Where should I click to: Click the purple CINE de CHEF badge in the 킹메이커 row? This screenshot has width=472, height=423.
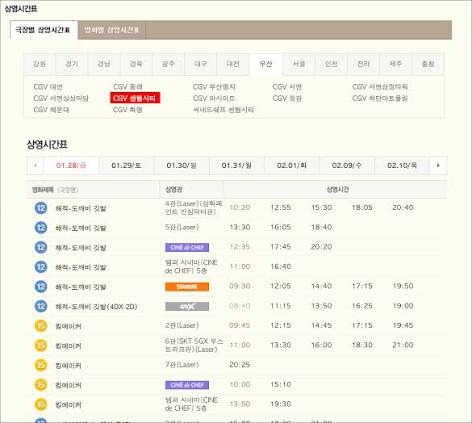point(187,385)
